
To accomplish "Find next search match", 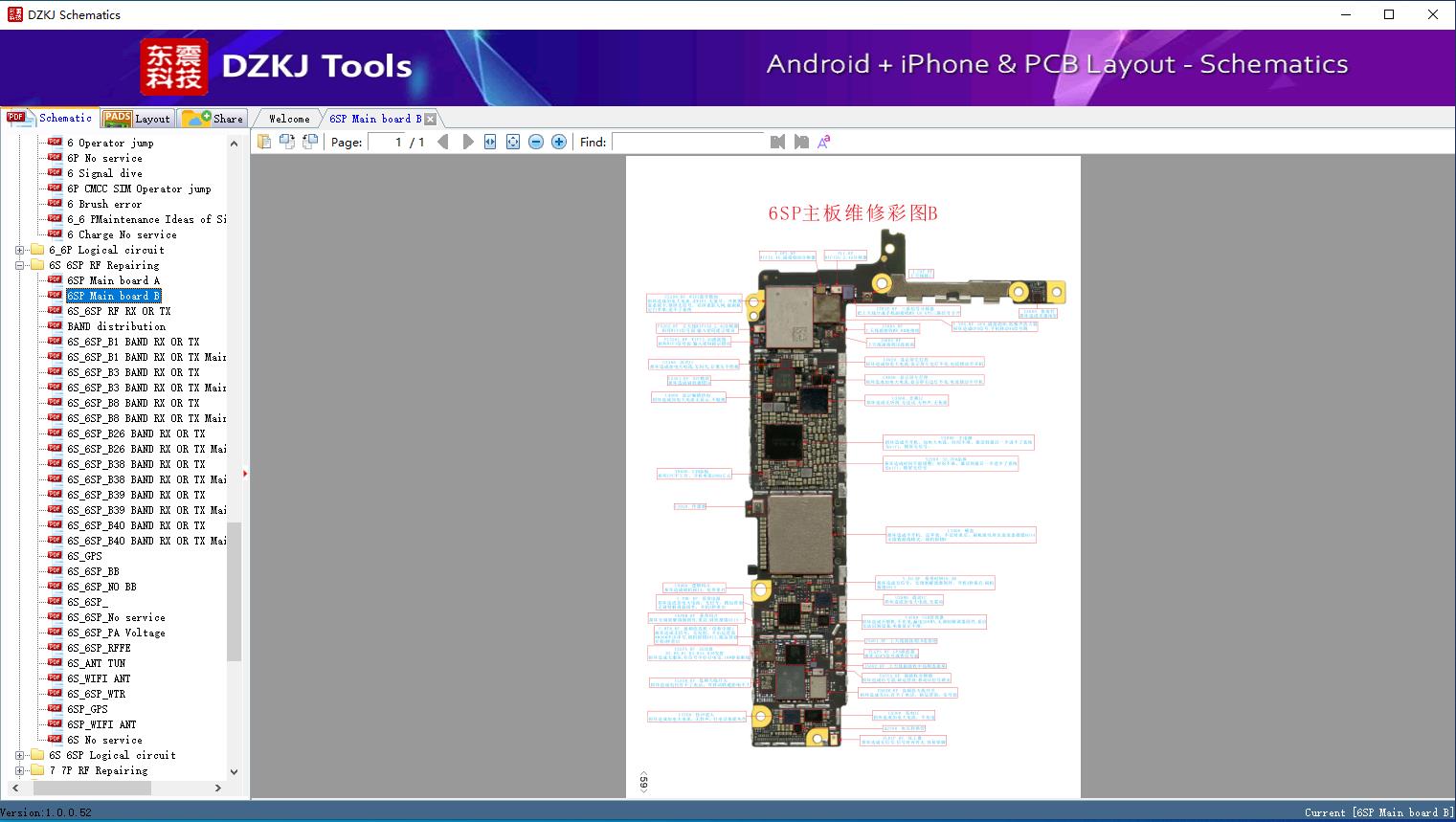I will click(801, 142).
